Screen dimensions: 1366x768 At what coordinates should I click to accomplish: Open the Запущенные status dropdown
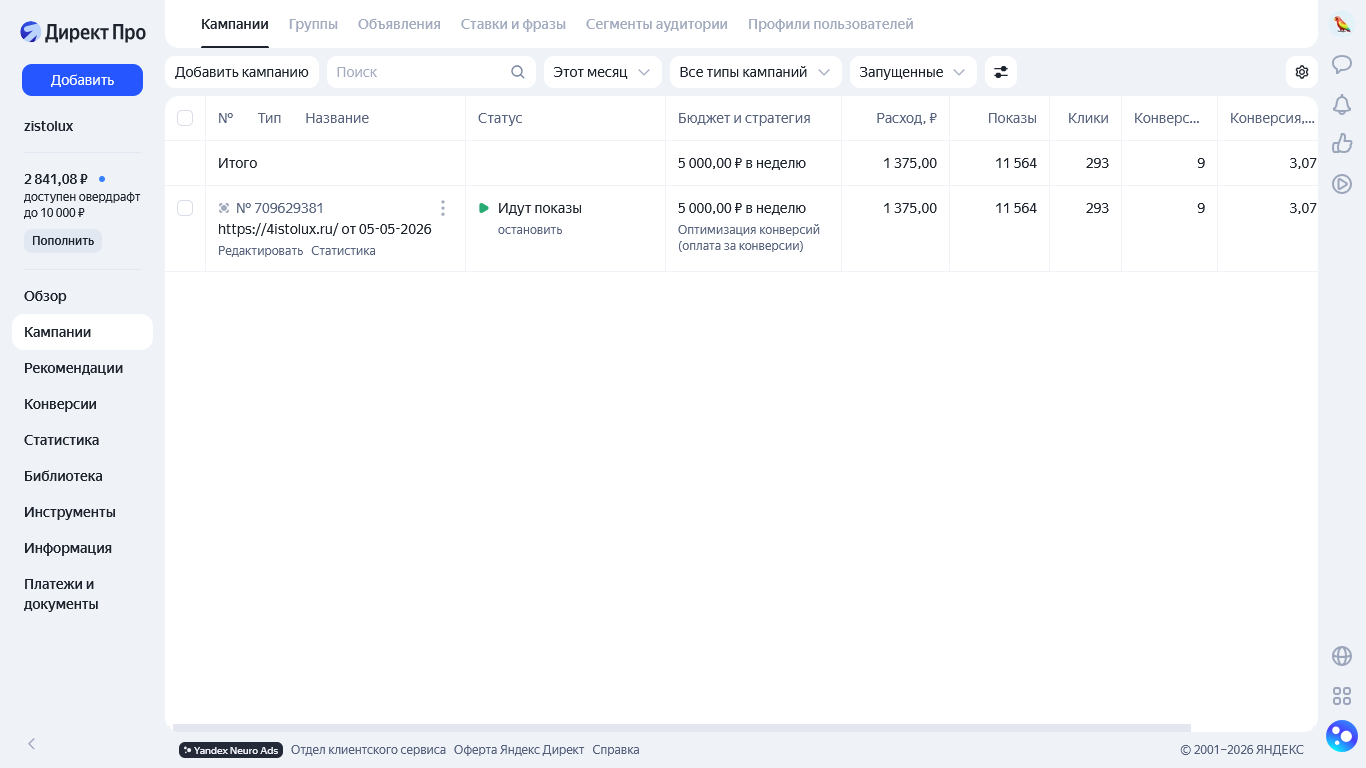coord(913,72)
